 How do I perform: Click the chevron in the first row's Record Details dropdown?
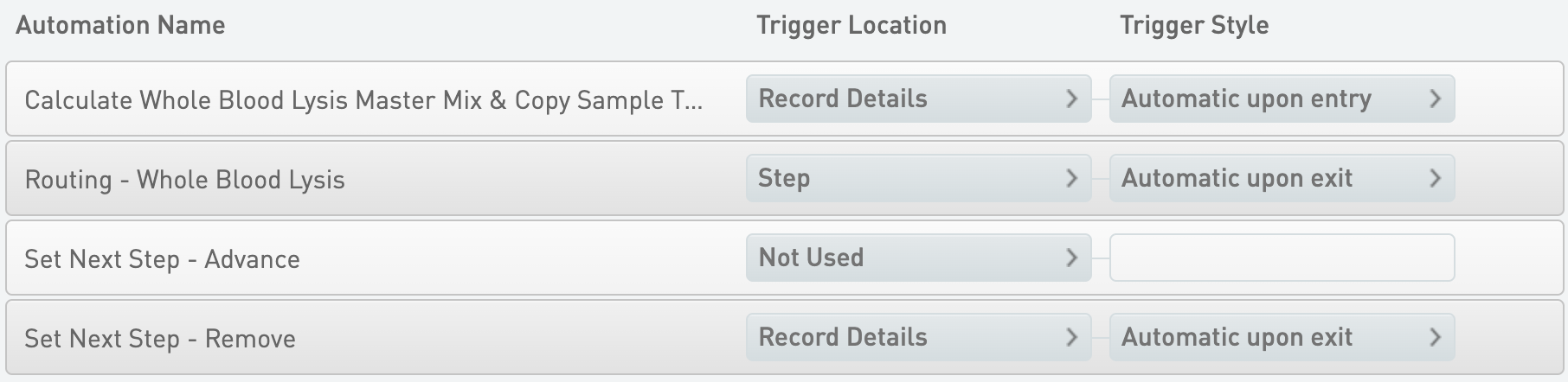coord(1071,99)
